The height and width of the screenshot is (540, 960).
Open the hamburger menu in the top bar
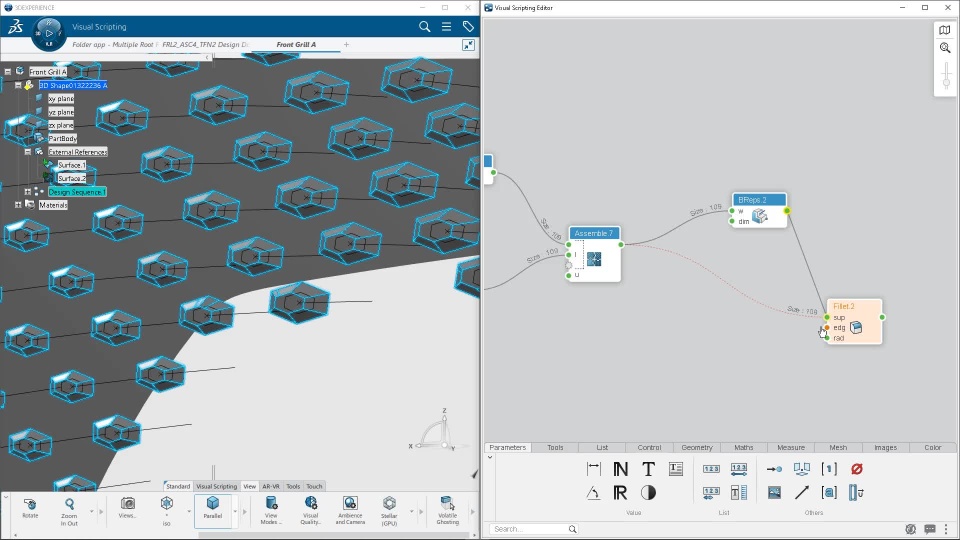[x=446, y=27]
